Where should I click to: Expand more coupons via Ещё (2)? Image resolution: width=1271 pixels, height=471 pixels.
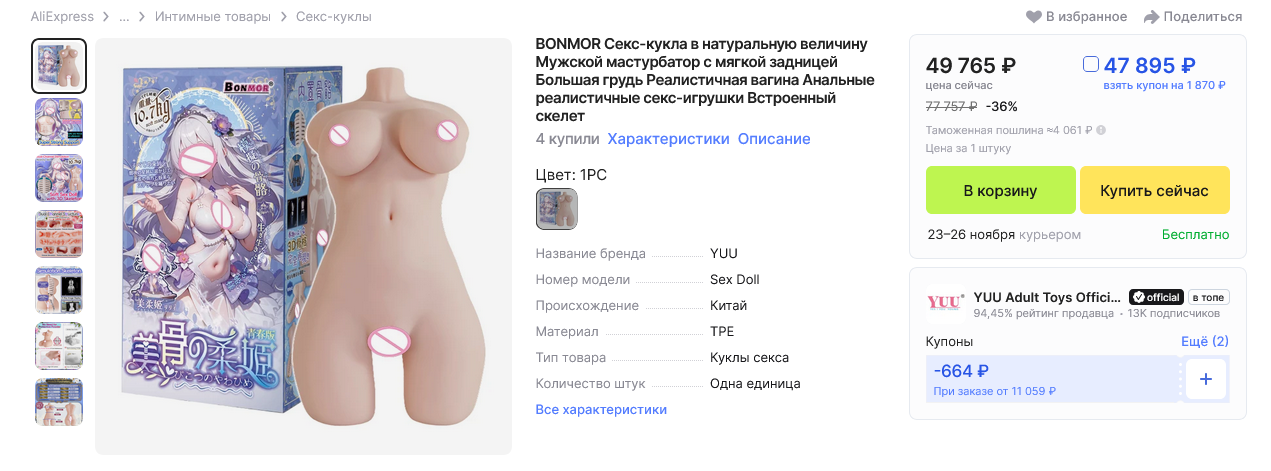(x=1205, y=341)
